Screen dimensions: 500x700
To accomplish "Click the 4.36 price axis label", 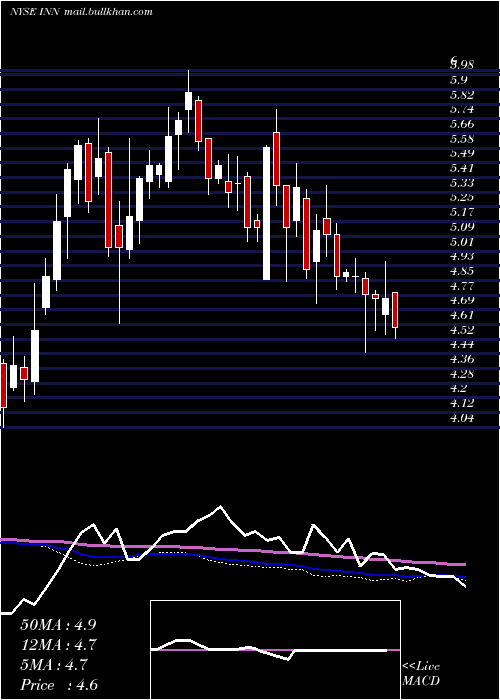I will pos(462,358).
